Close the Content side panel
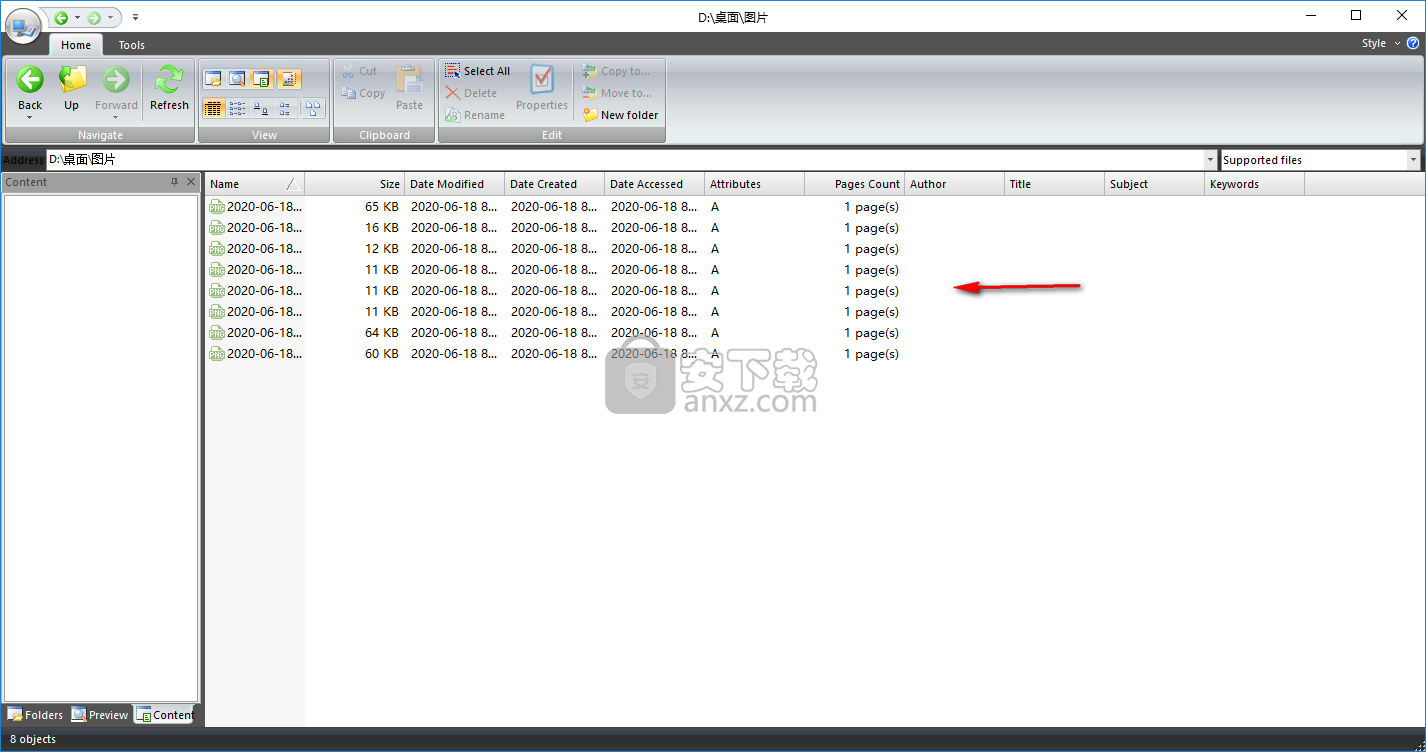The height and width of the screenshot is (752, 1426). click(191, 182)
